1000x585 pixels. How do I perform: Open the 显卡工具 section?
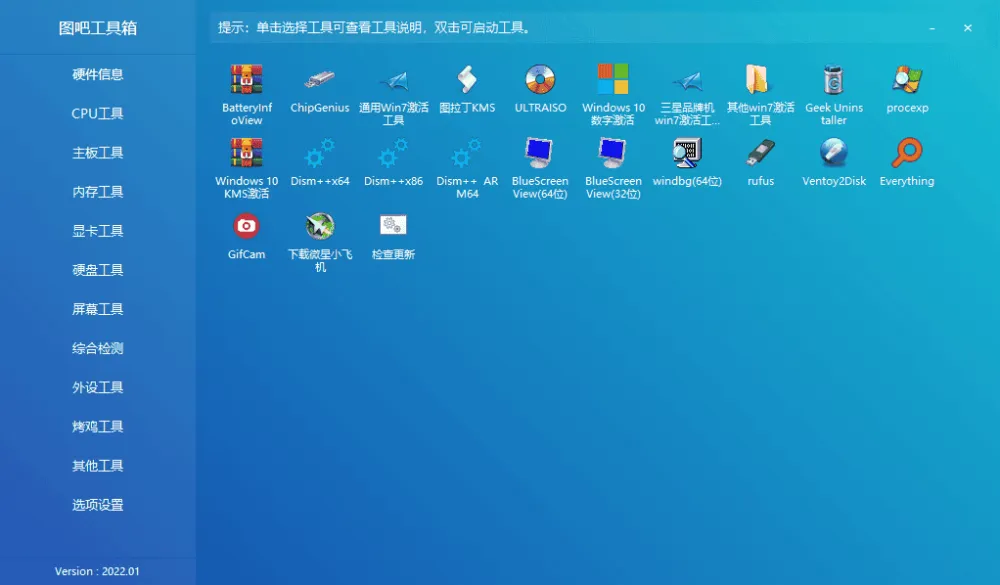[97, 231]
